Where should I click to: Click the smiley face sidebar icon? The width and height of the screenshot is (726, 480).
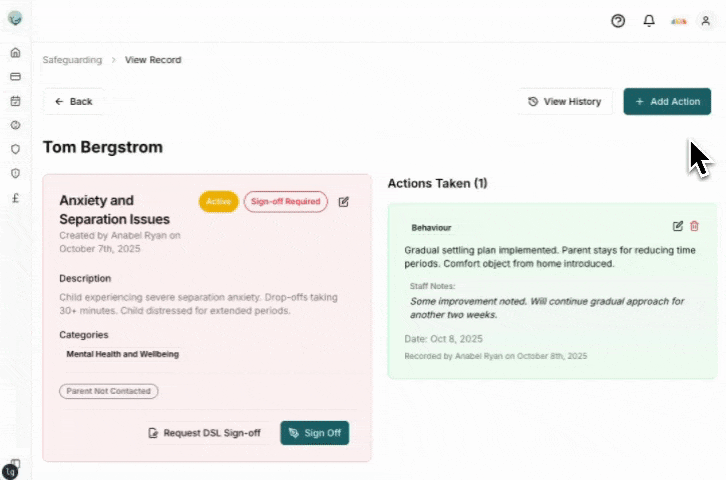click(x=15, y=125)
